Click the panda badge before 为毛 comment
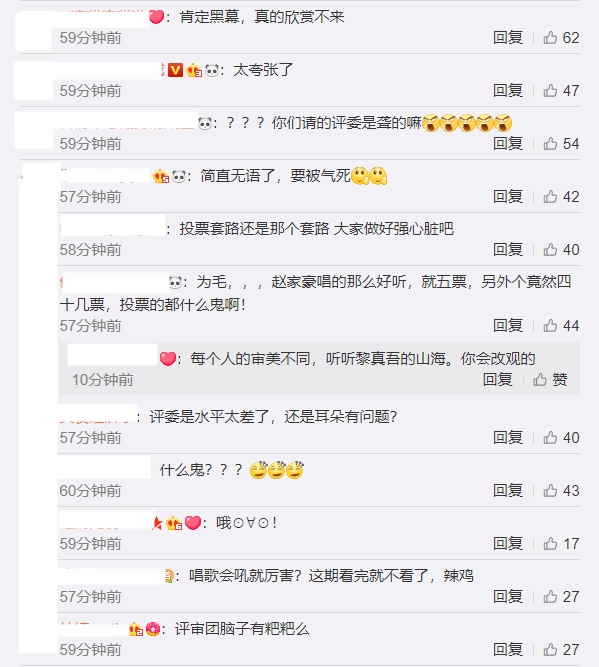Viewport: 599px width, 667px height. tap(176, 282)
